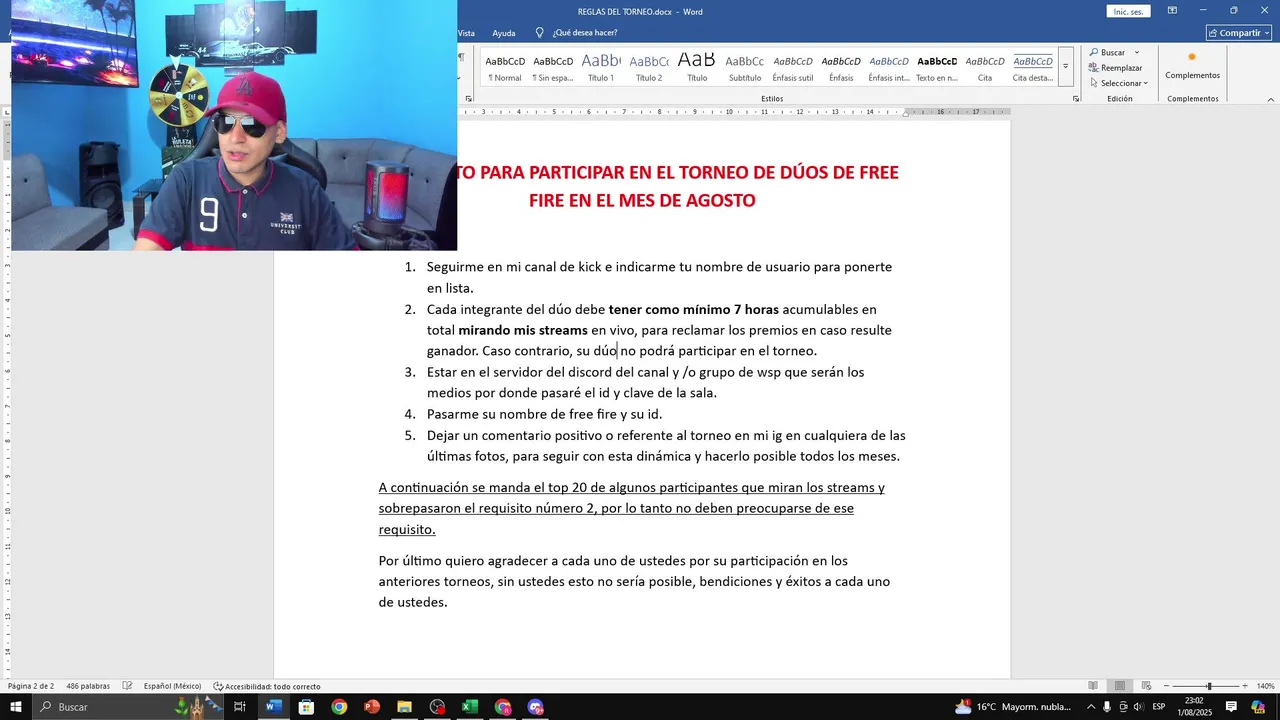1280x720 pixels.
Task: Collapse the ribbon with the chevron
Action: pyautogui.click(x=1271, y=99)
